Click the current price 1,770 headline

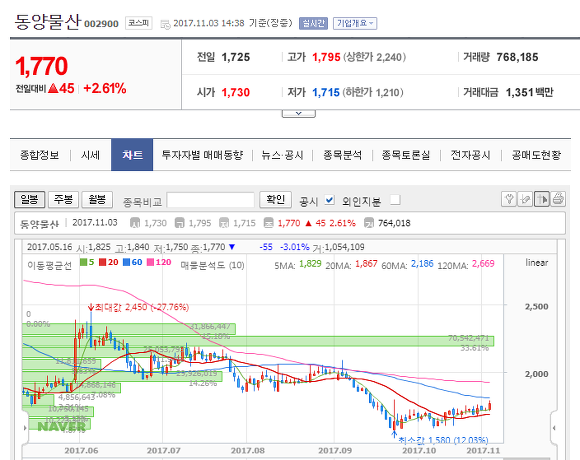coord(41,66)
